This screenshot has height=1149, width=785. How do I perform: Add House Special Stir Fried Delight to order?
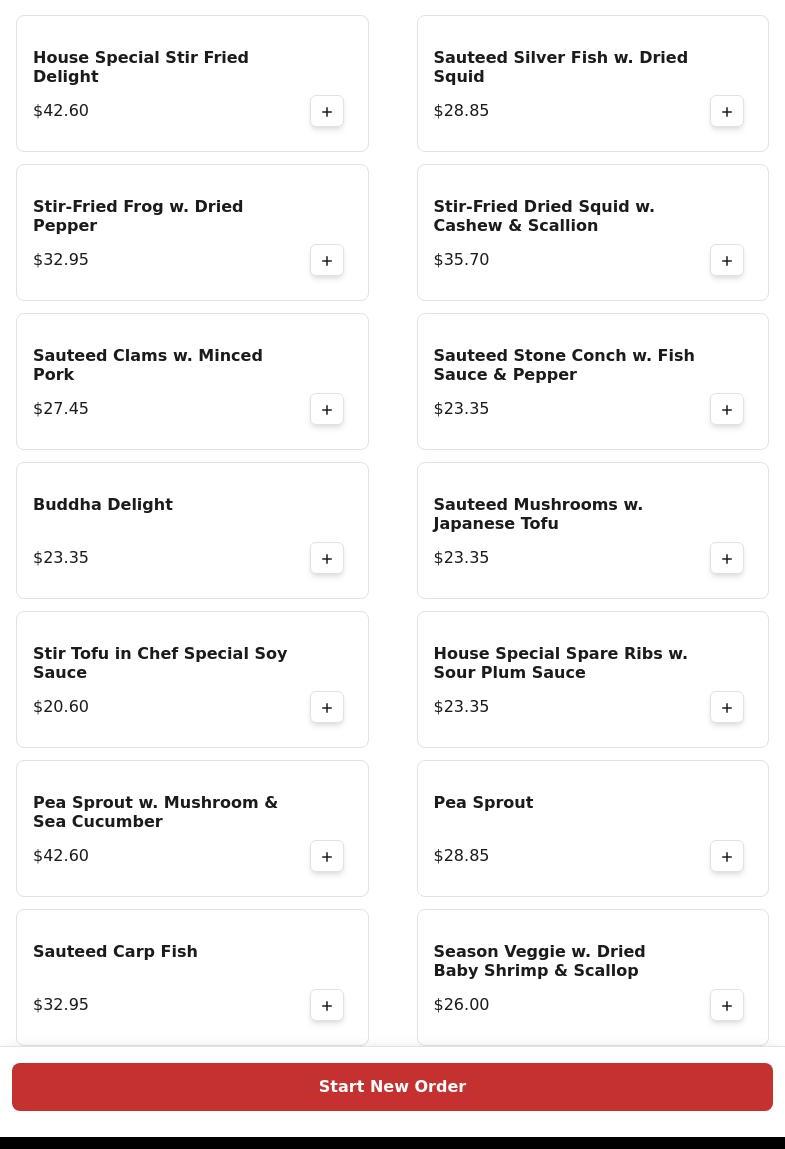coord(327,111)
